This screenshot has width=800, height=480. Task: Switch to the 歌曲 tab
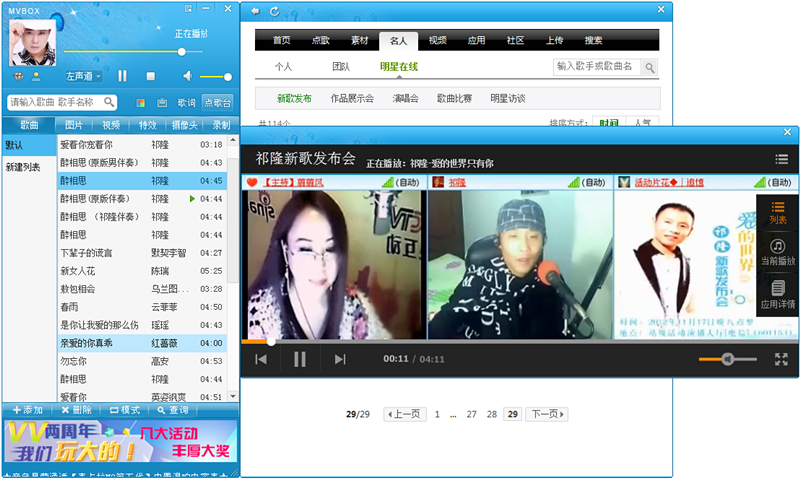[29, 125]
